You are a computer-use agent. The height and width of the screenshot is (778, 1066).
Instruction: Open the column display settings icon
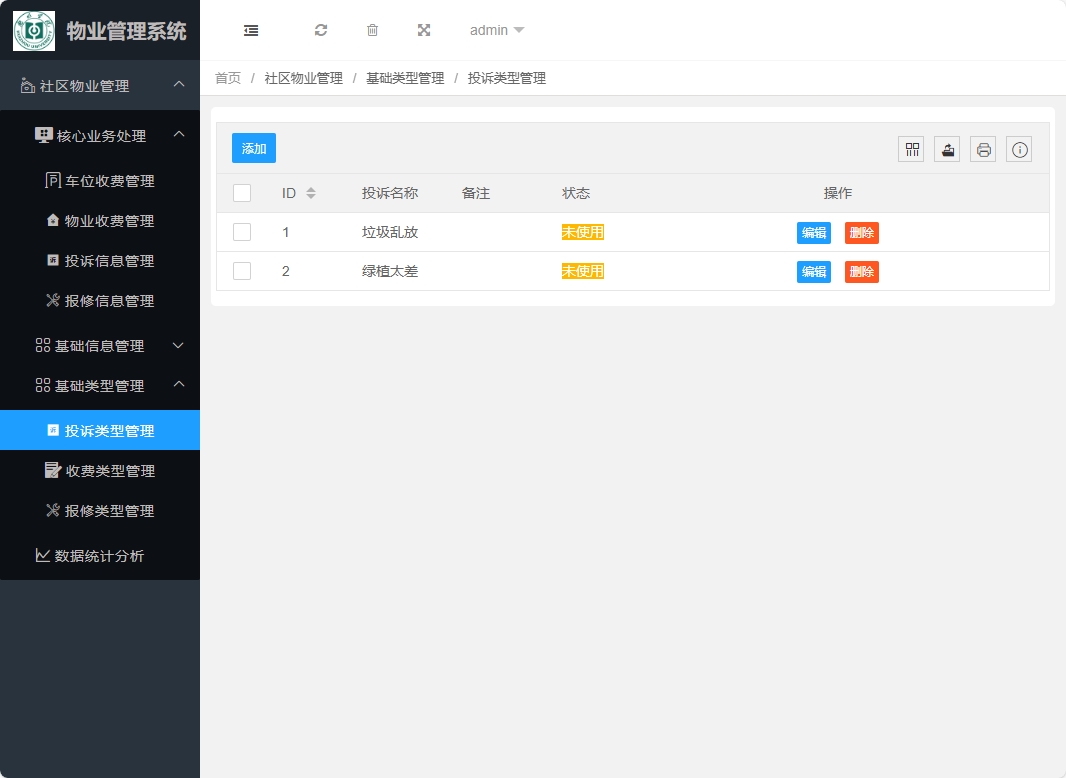click(910, 148)
